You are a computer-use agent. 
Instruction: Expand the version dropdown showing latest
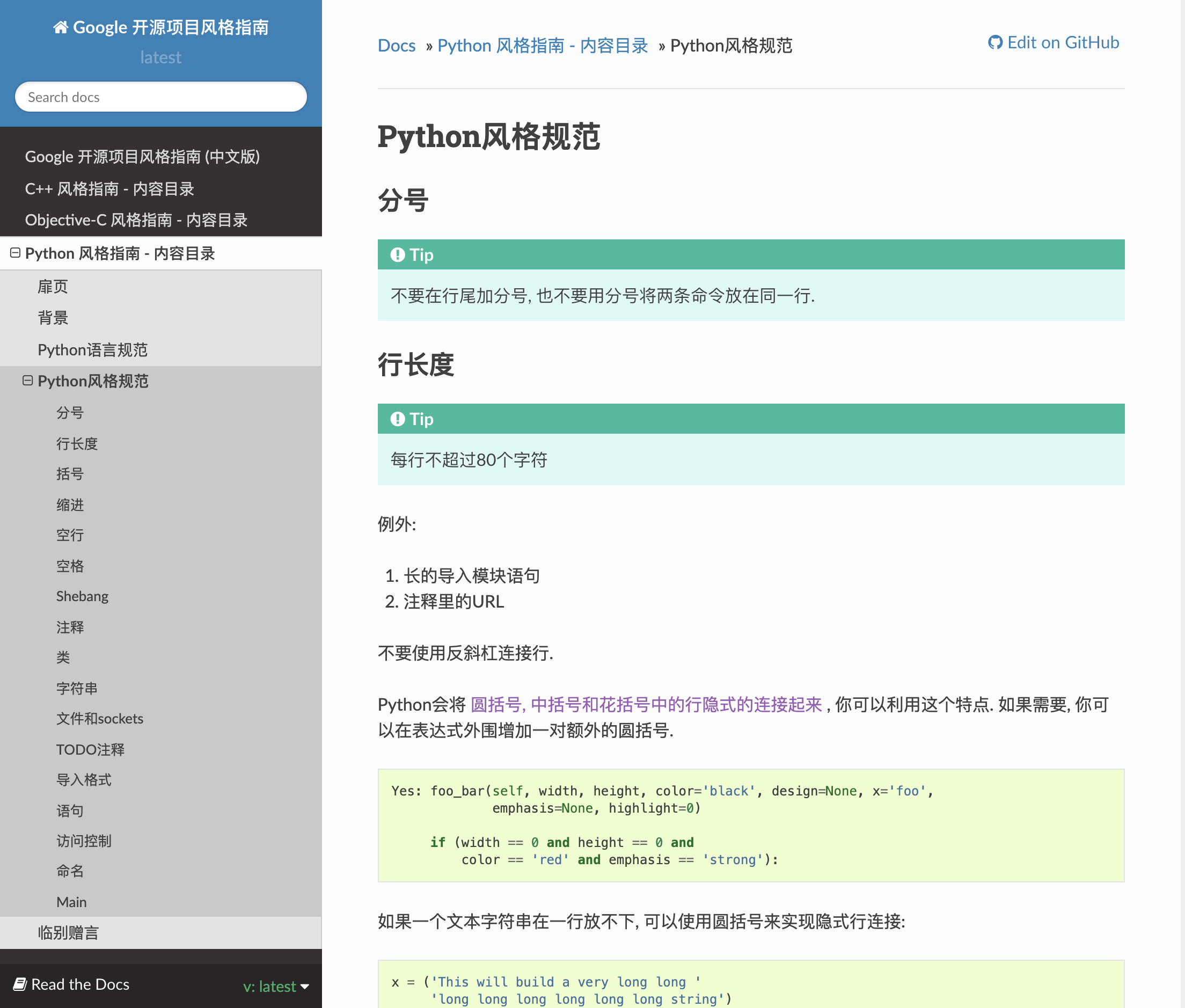coord(276,985)
